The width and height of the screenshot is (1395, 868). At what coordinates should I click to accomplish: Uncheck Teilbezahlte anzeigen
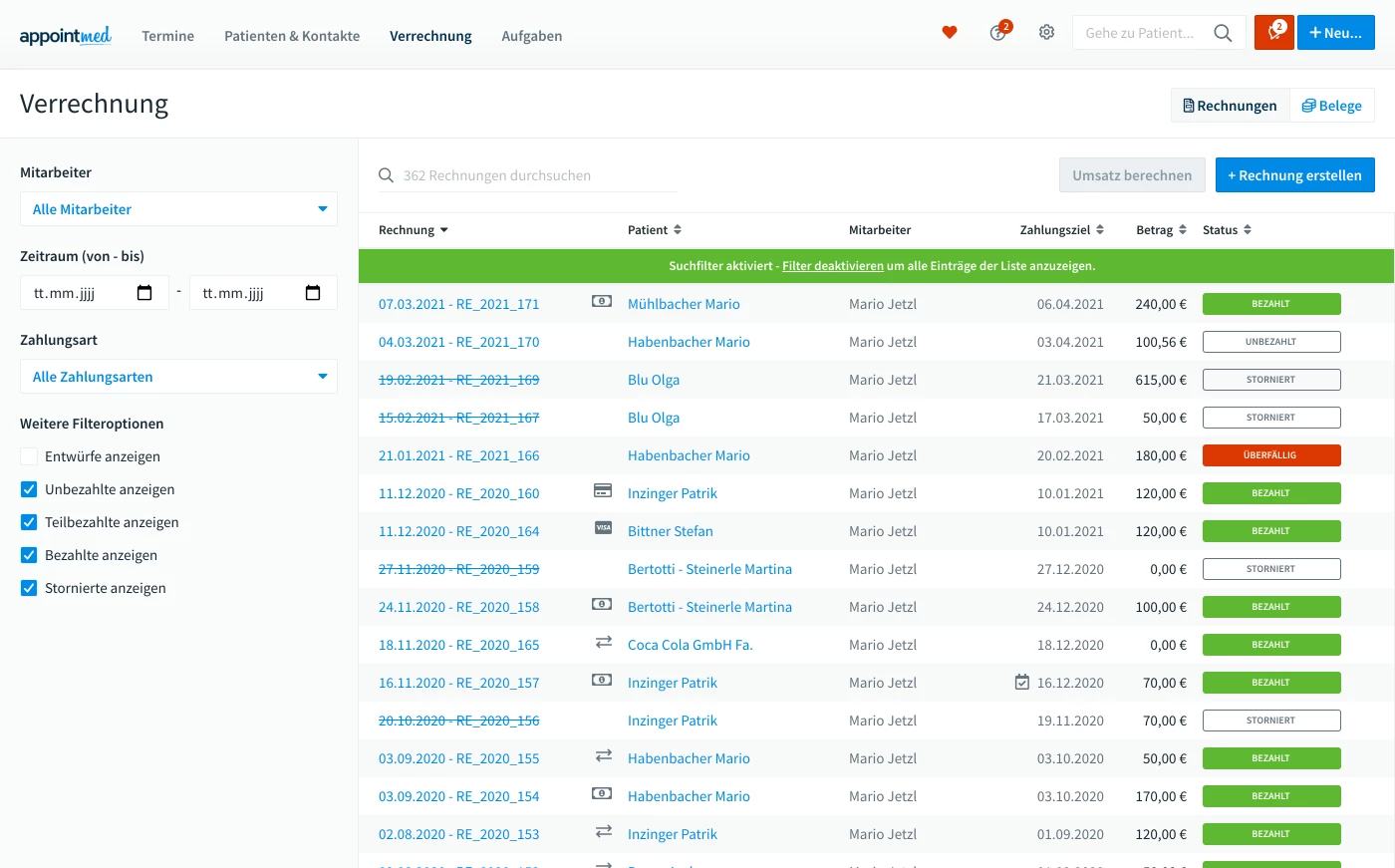pyautogui.click(x=29, y=522)
